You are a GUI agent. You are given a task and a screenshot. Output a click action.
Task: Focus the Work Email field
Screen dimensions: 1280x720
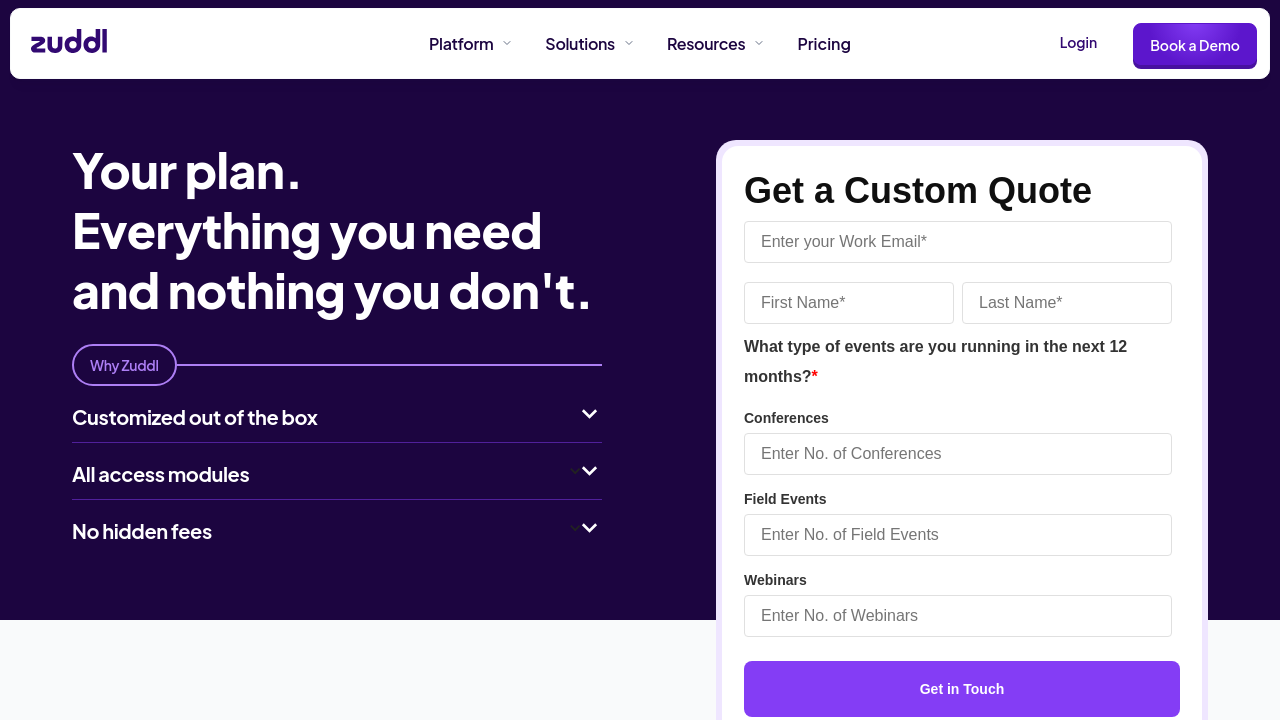coord(957,242)
